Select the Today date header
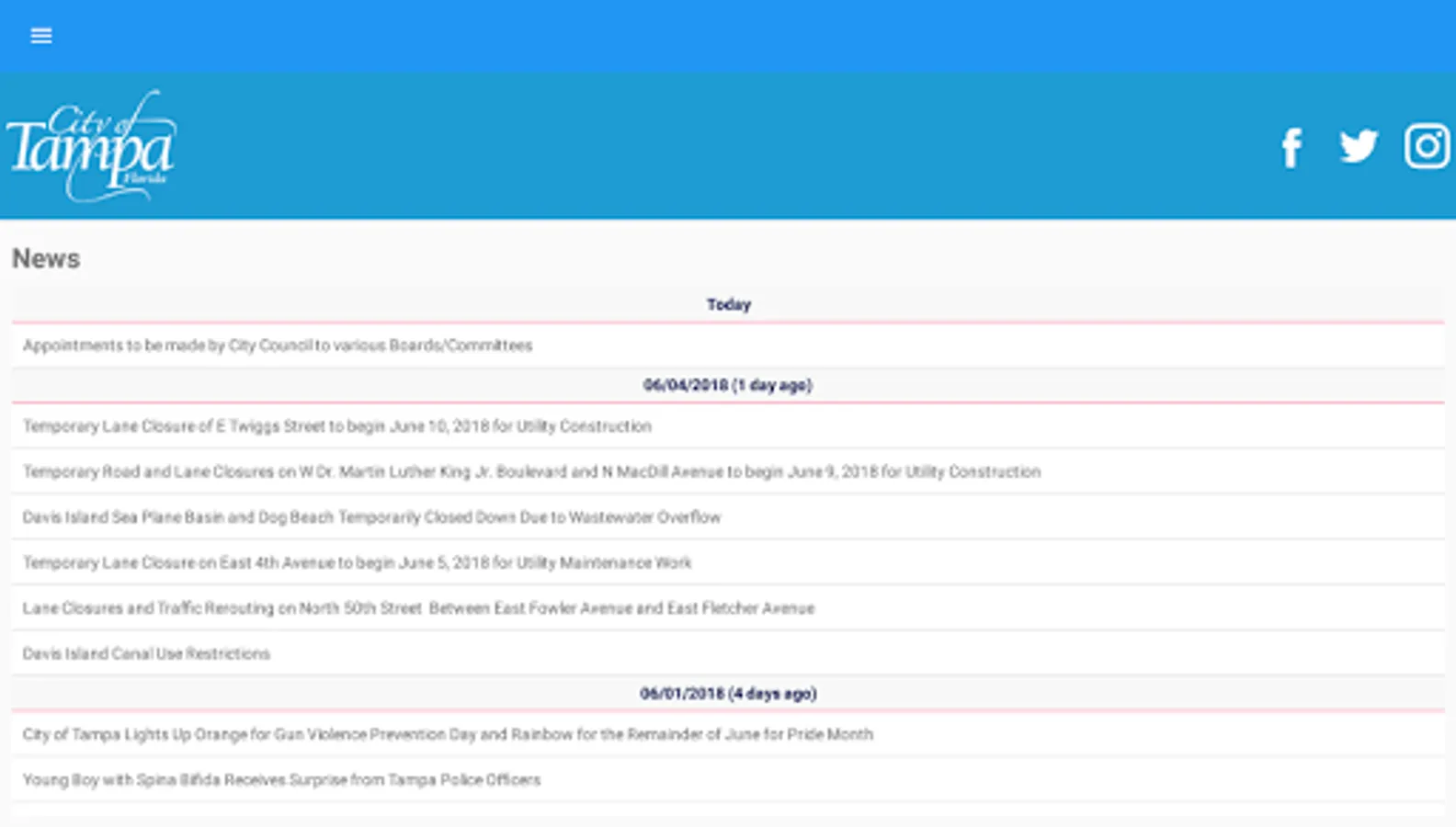Screen dimensions: 1456x827 [728, 304]
